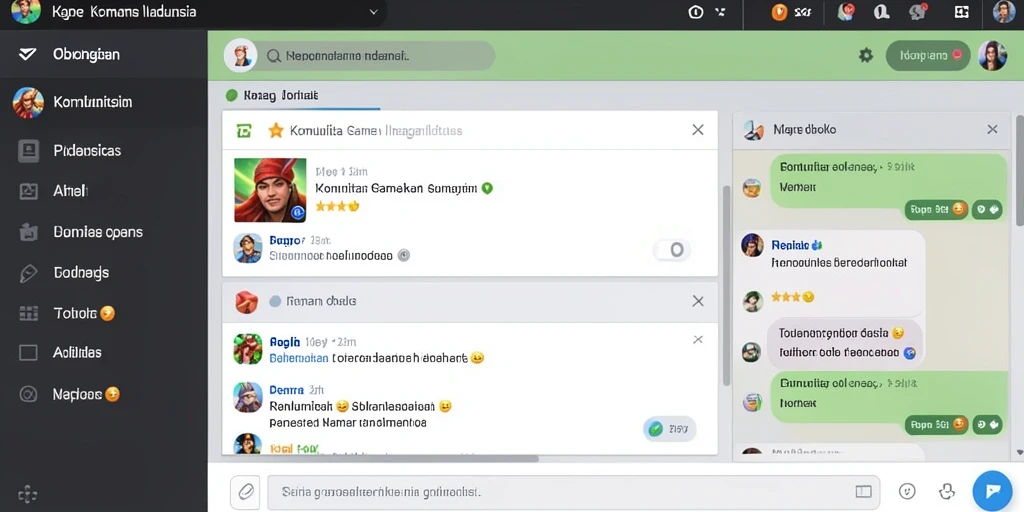Open Bagror user avatar
Screen dimensions: 1024x512
[248, 248]
